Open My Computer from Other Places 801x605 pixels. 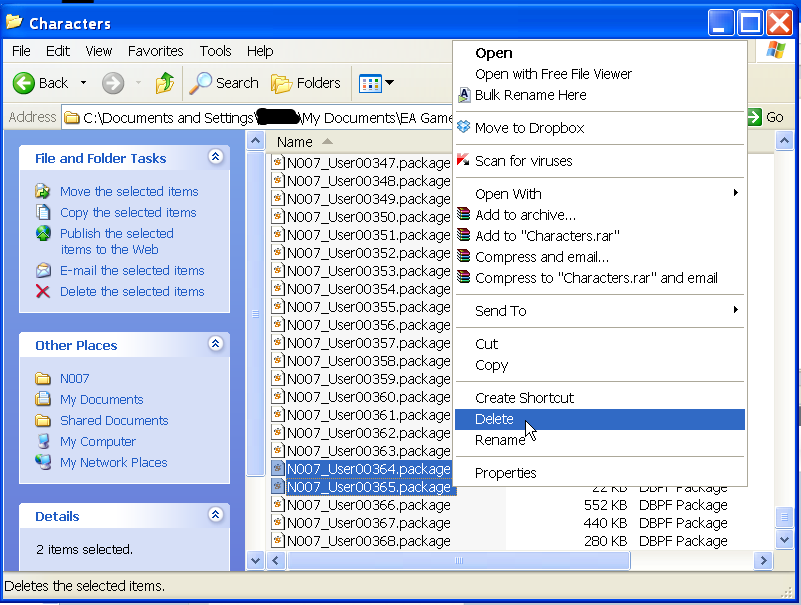coord(98,441)
